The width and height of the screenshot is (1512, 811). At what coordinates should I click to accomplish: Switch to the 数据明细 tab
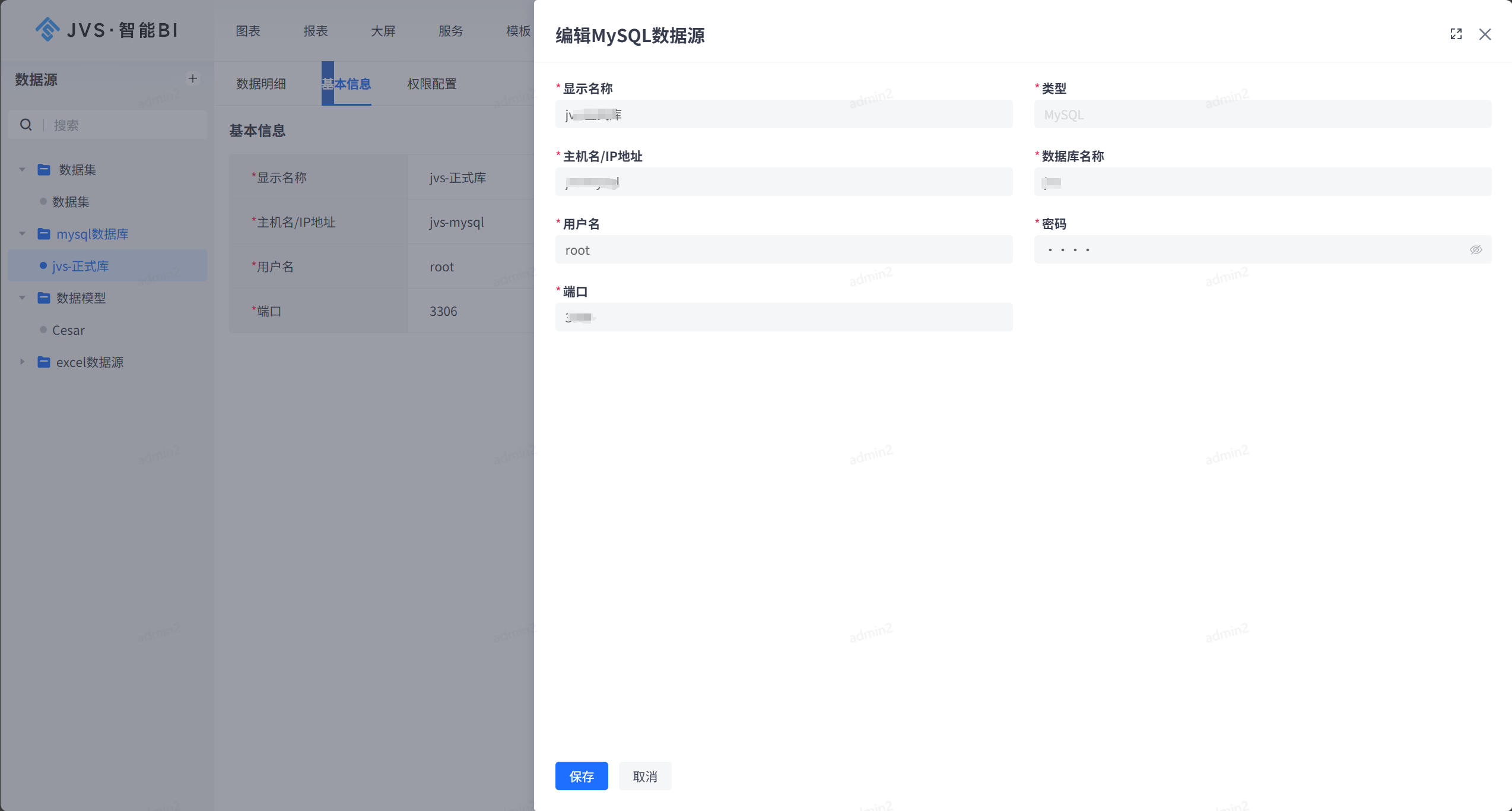pos(260,84)
